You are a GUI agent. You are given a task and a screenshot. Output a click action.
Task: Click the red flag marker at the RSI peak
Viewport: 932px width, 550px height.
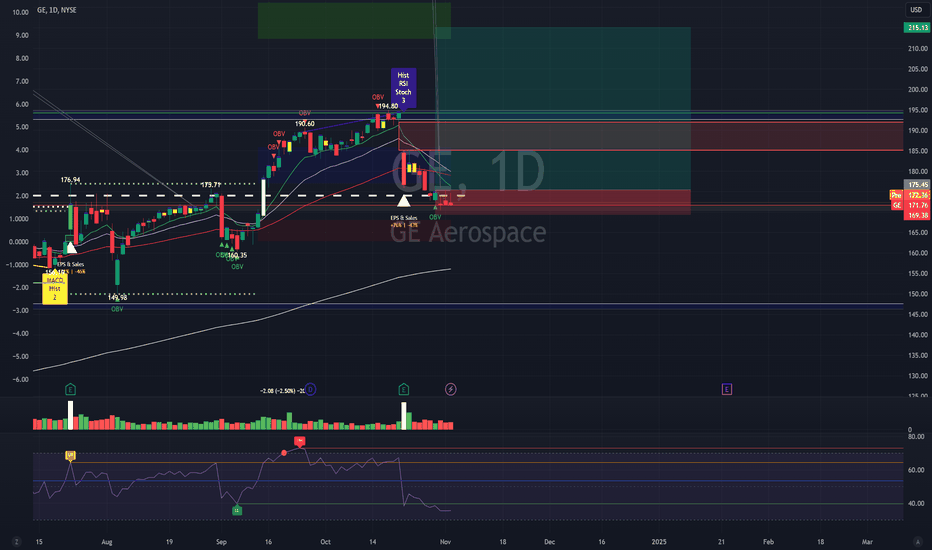pyautogui.click(x=300, y=441)
